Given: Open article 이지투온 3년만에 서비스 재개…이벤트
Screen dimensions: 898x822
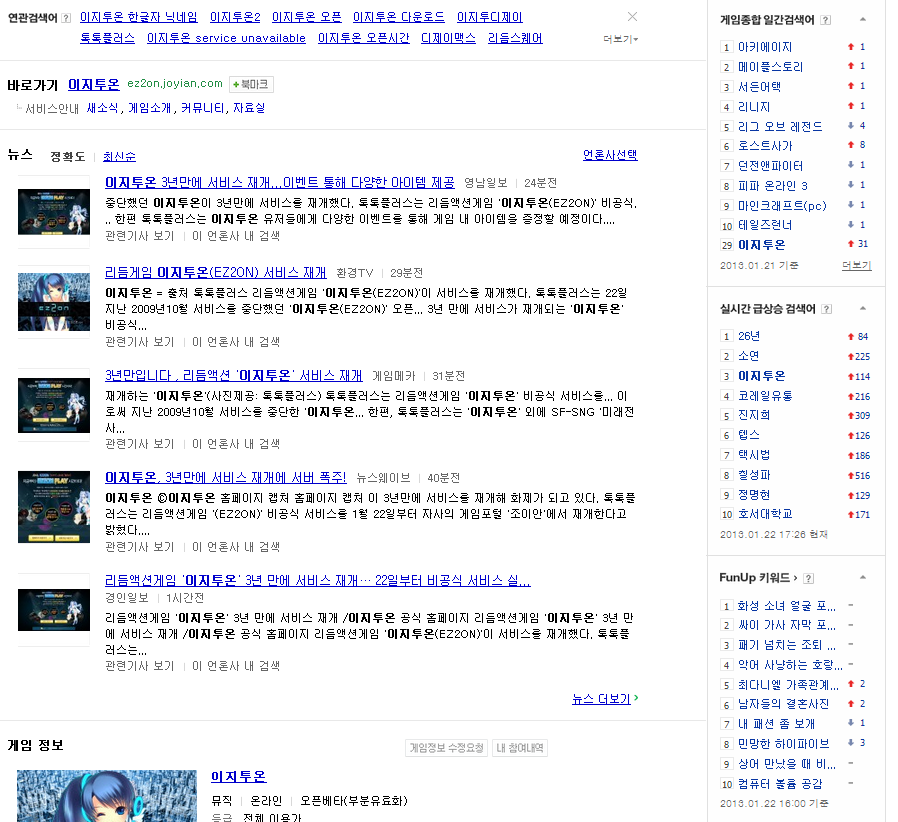Looking at the screenshot, I should point(279,182).
